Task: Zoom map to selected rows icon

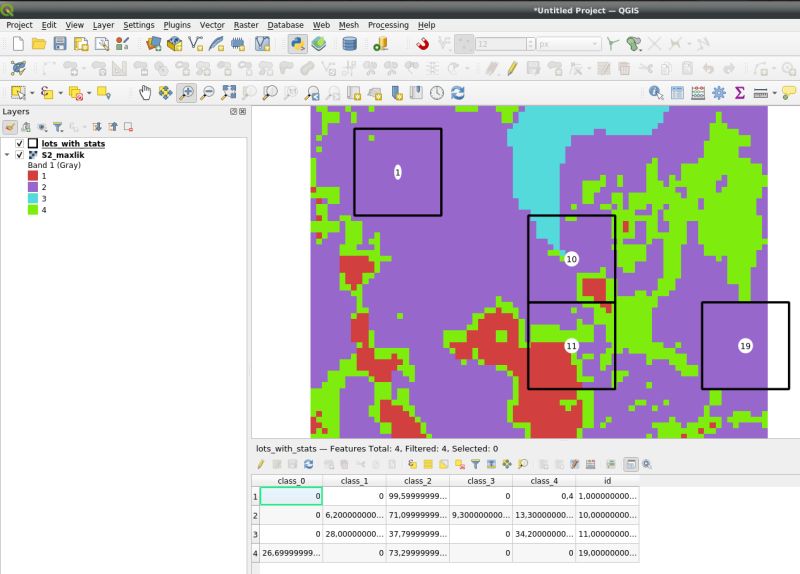Action: tap(522, 464)
